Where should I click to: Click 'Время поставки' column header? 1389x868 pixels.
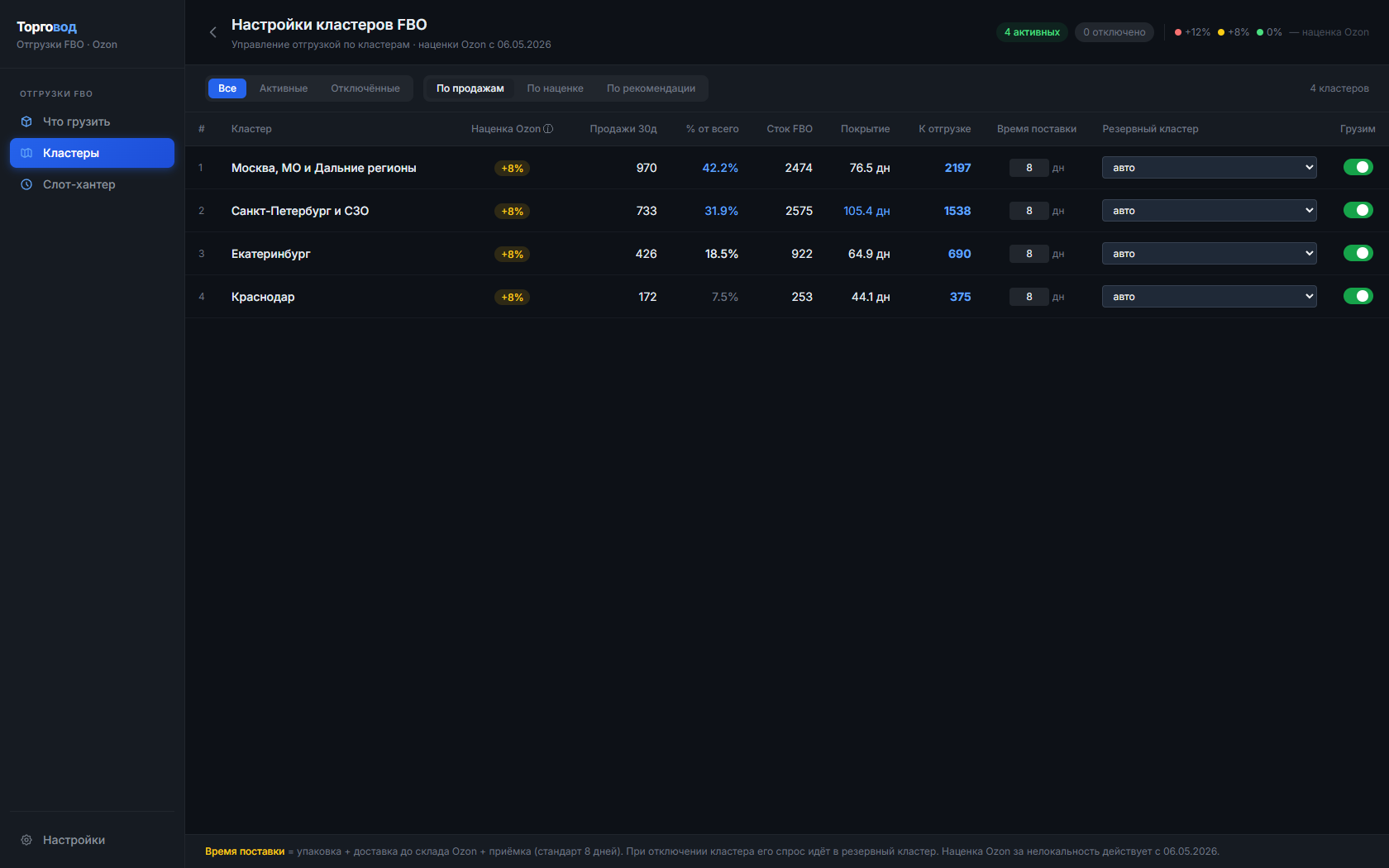(x=1037, y=129)
